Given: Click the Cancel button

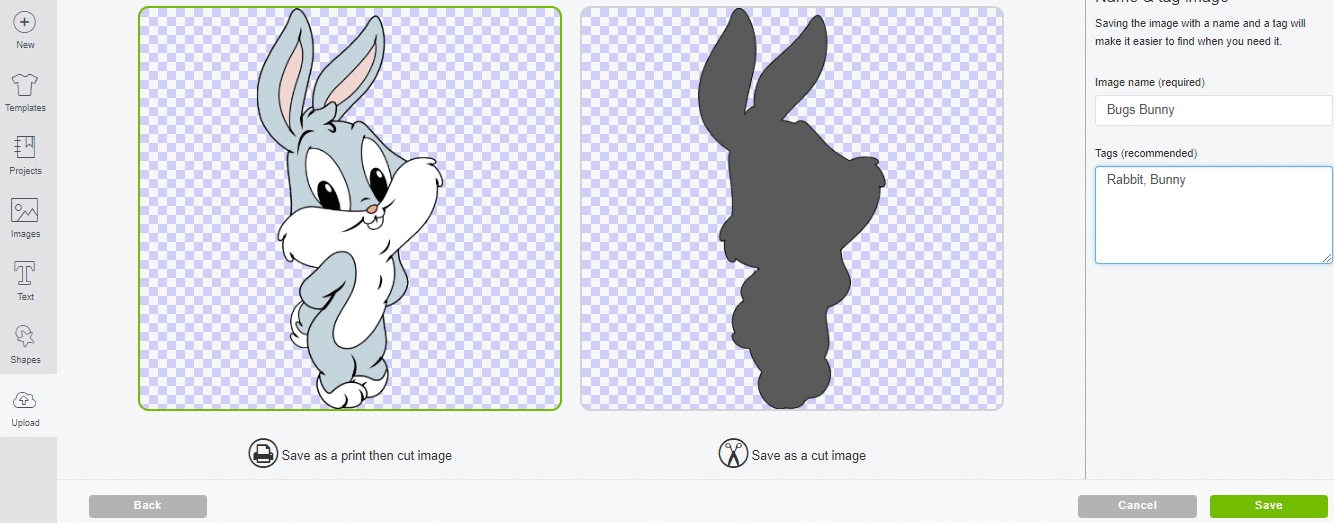Looking at the screenshot, I should point(1137,506).
